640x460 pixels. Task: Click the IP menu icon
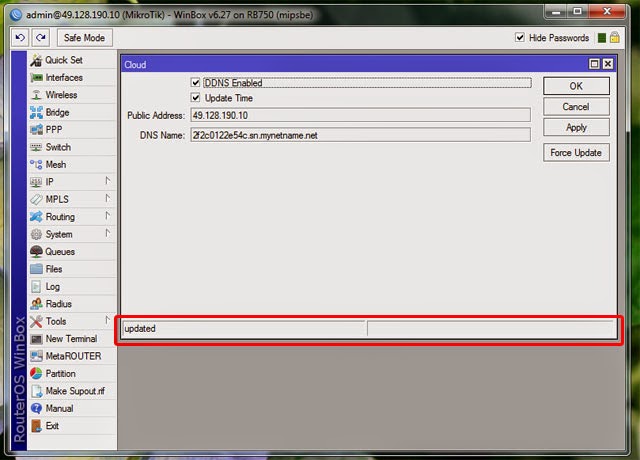[x=36, y=182]
